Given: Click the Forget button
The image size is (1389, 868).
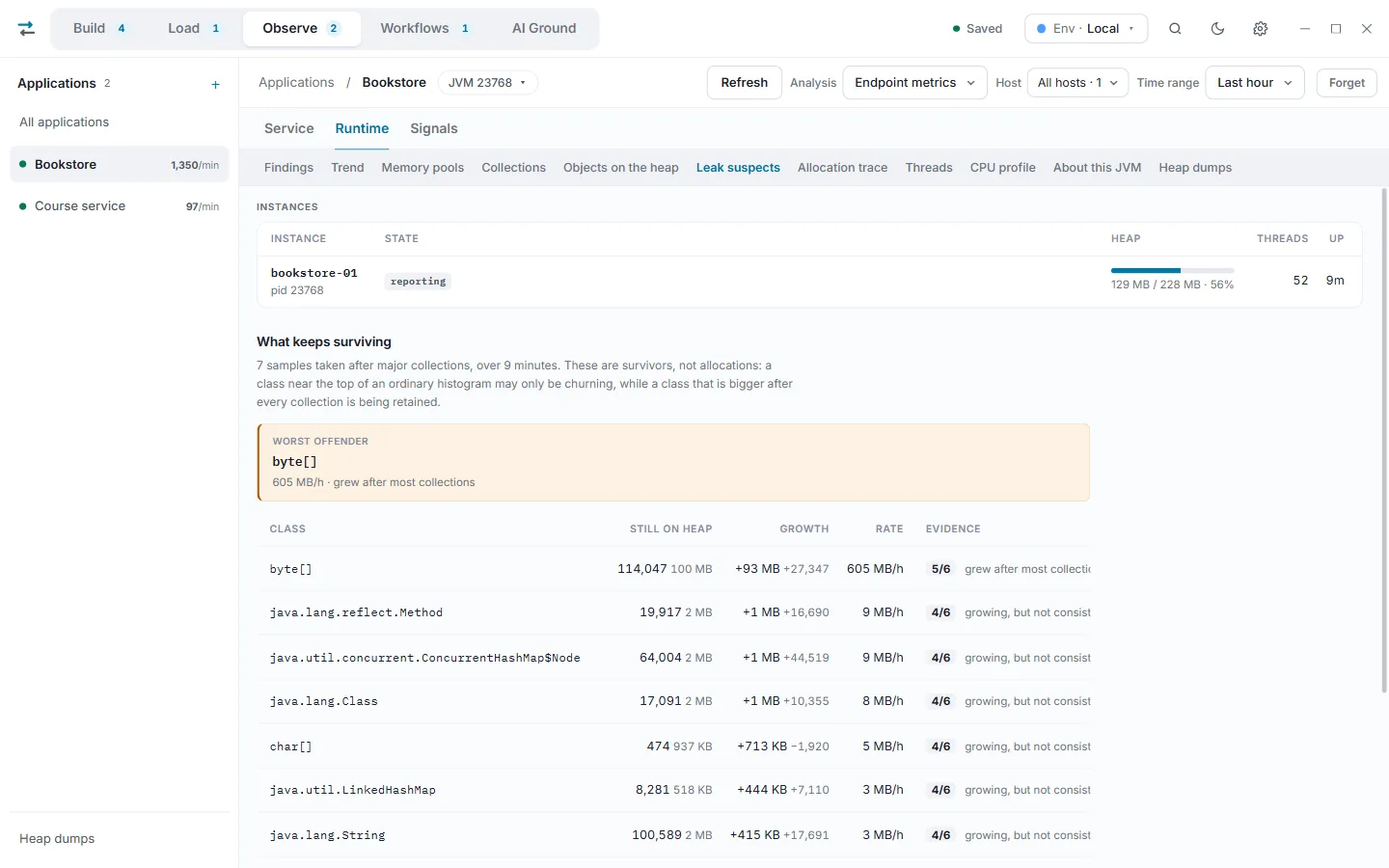Looking at the screenshot, I should pos(1347,83).
